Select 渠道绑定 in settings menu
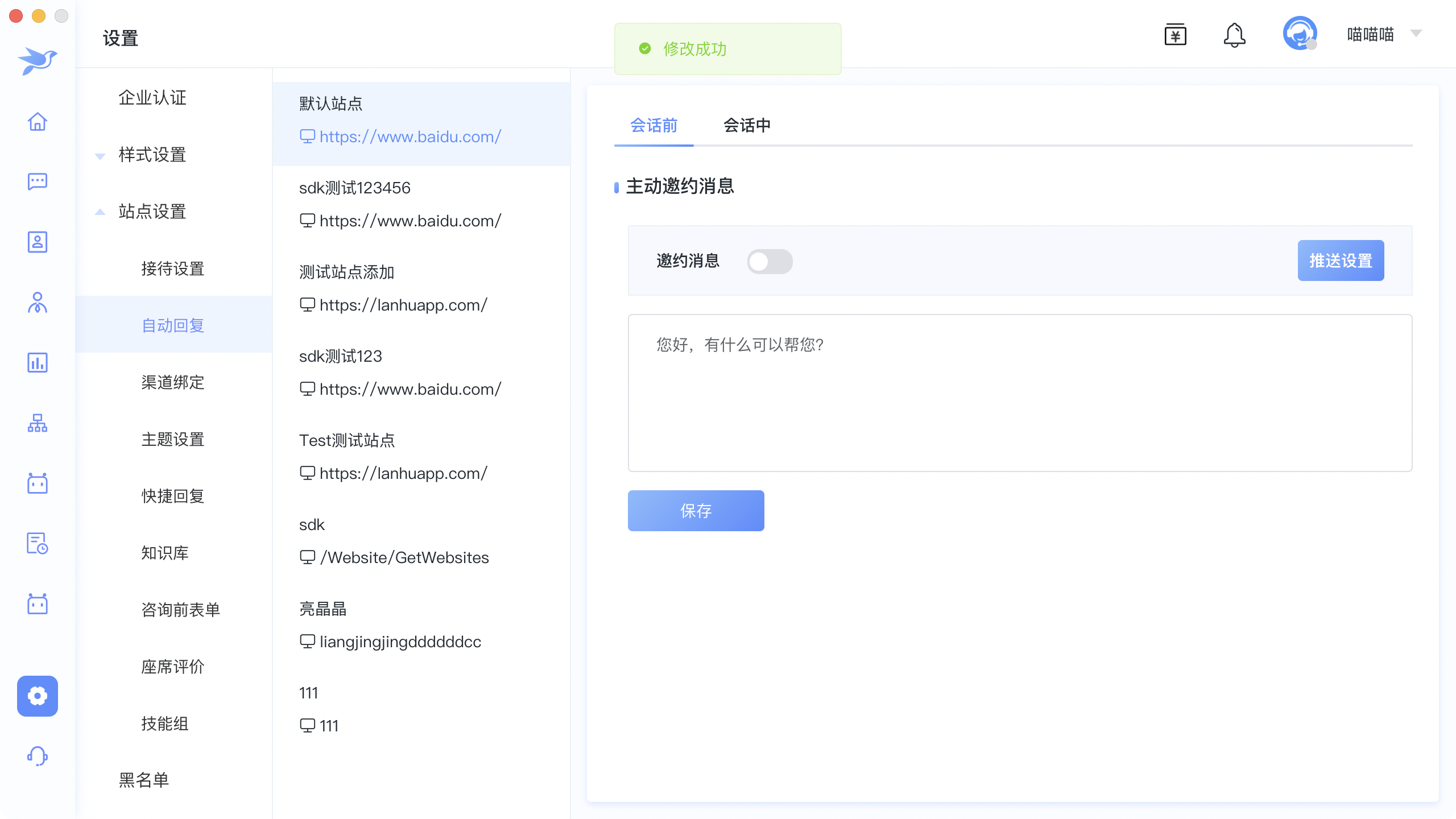Image resolution: width=1456 pixels, height=819 pixels. [173, 382]
